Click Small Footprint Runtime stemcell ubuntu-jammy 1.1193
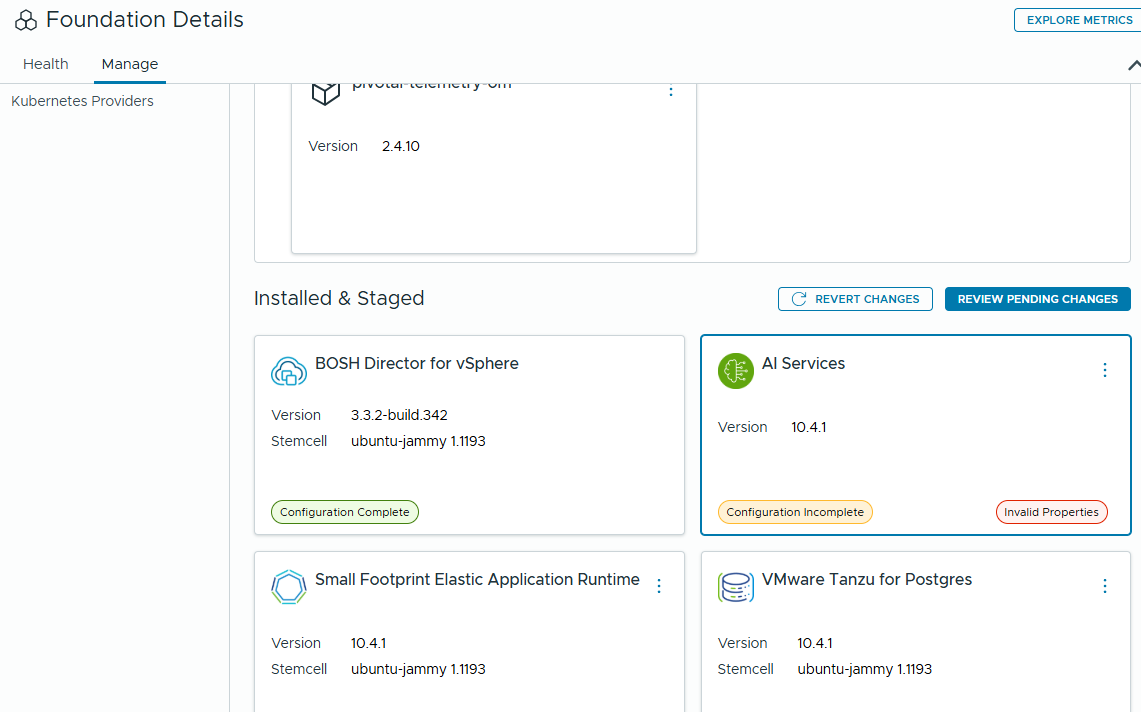The width and height of the screenshot is (1141, 712). coord(418,669)
